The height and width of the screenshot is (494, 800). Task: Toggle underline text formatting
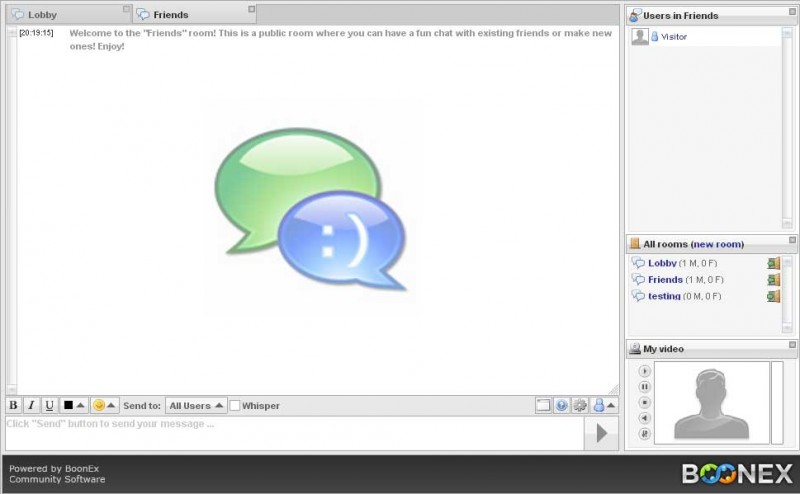pyautogui.click(x=49, y=405)
